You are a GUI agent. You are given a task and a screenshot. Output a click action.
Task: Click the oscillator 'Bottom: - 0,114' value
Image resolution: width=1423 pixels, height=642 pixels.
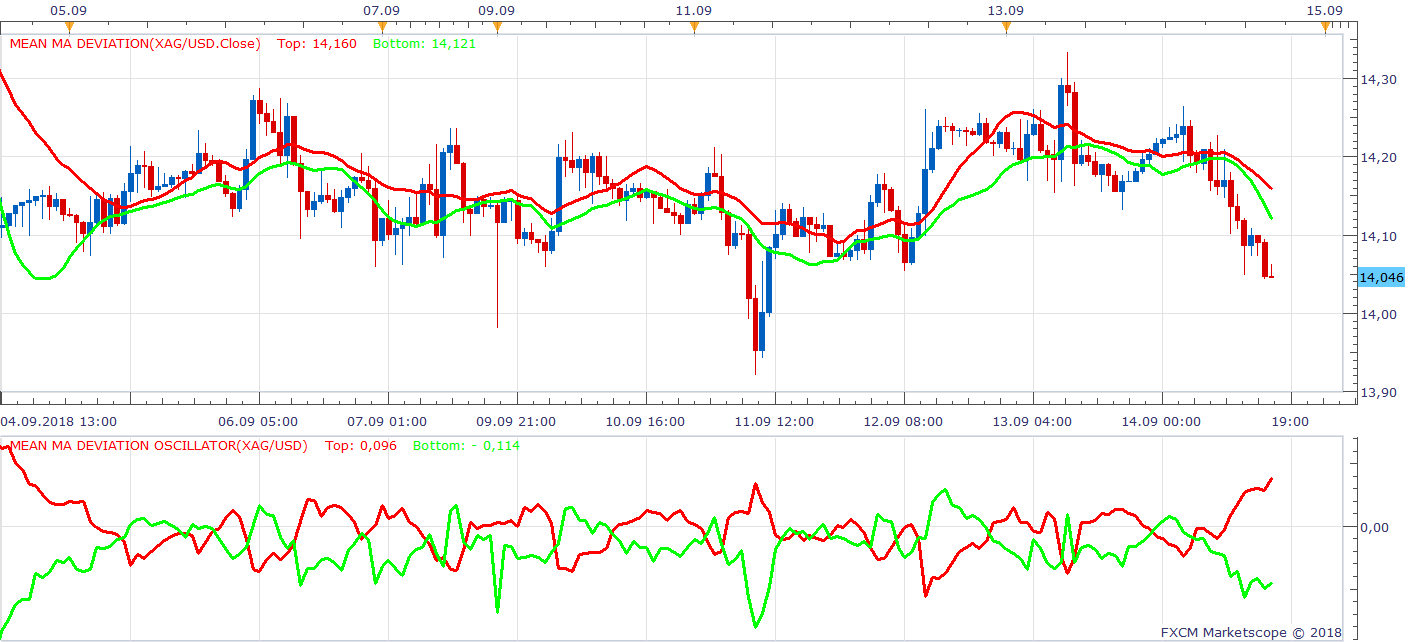[466, 445]
